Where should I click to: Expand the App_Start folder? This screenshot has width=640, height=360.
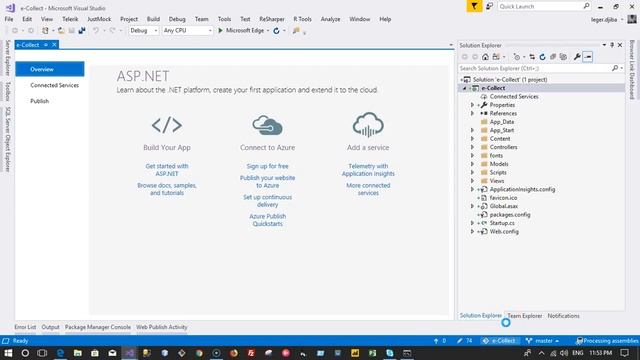[473, 130]
